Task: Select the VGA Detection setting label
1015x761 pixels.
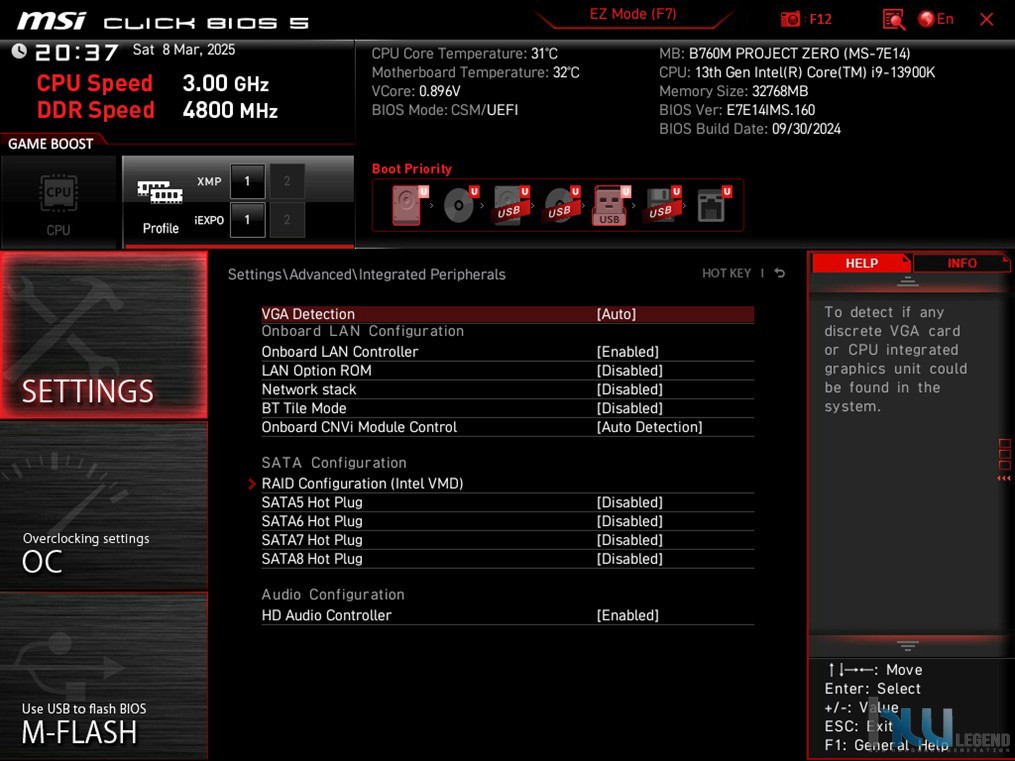Action: [x=308, y=314]
